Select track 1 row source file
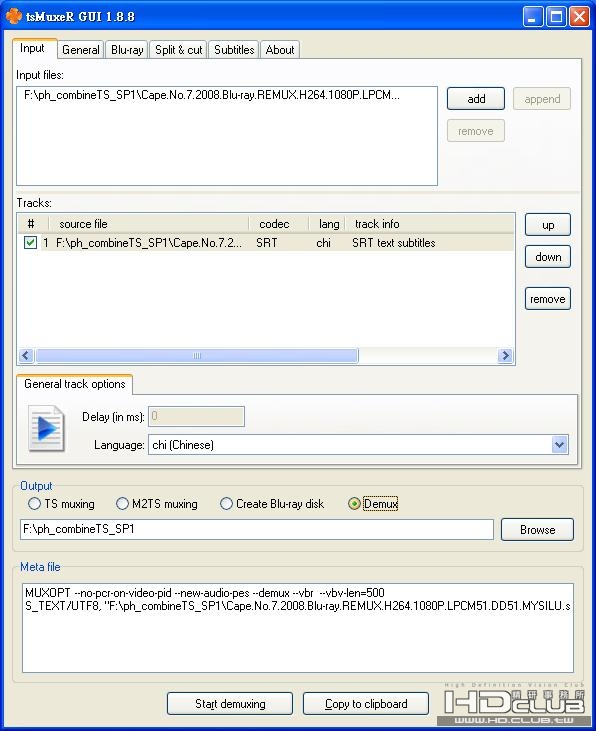This screenshot has height=731, width=596. pyautogui.click(x=149, y=243)
